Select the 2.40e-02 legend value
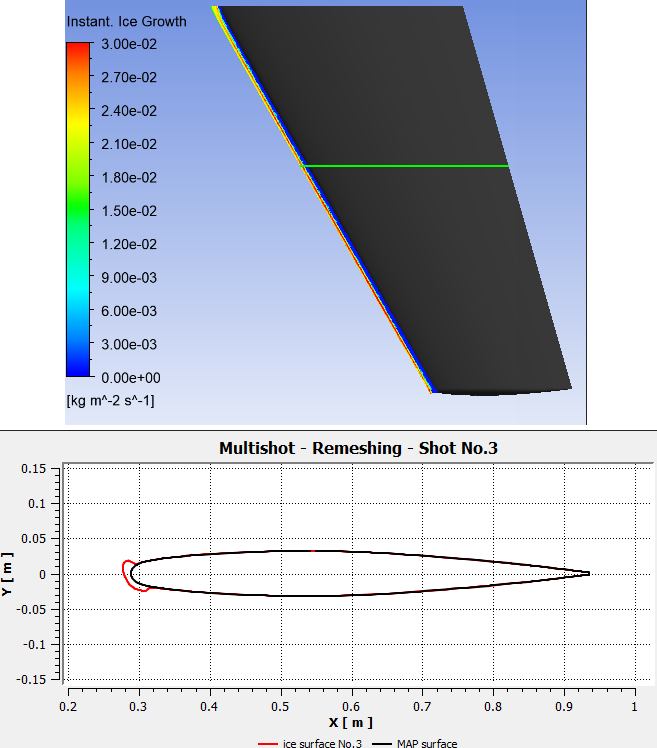This screenshot has height=748, width=657. tap(129, 111)
